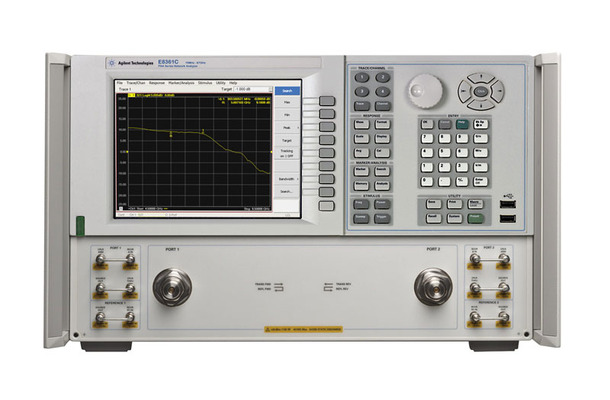
Task: Push the Avg key
Action: (361, 153)
